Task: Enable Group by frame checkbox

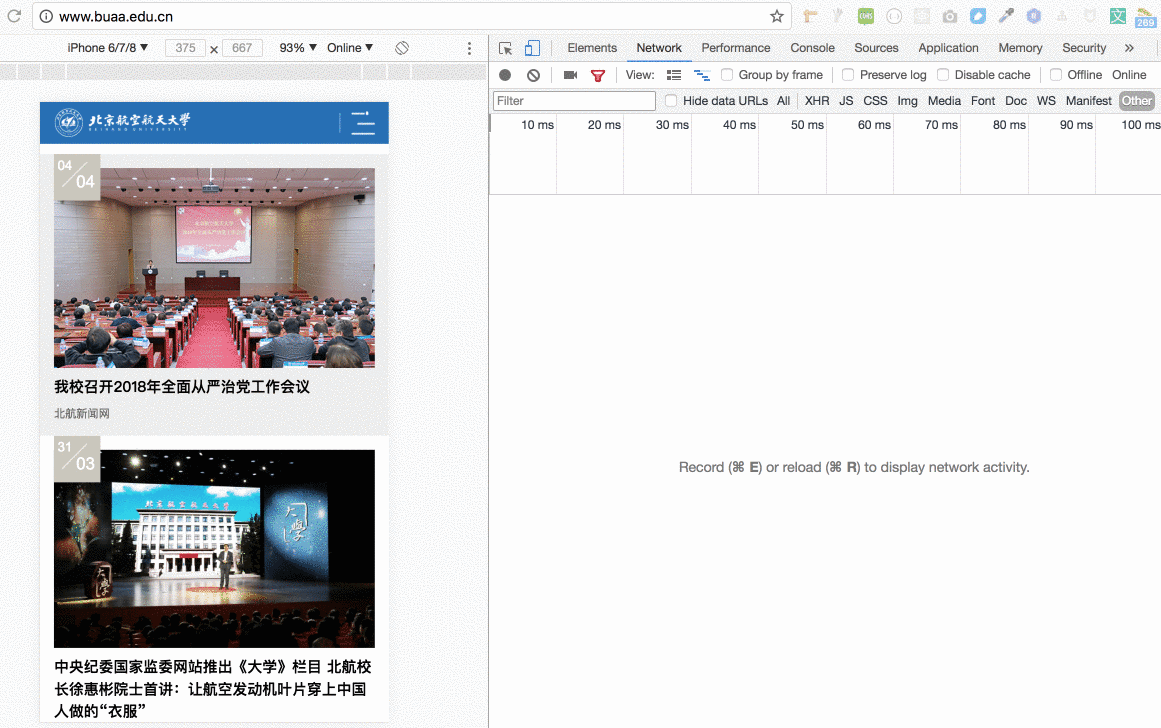Action: (727, 75)
